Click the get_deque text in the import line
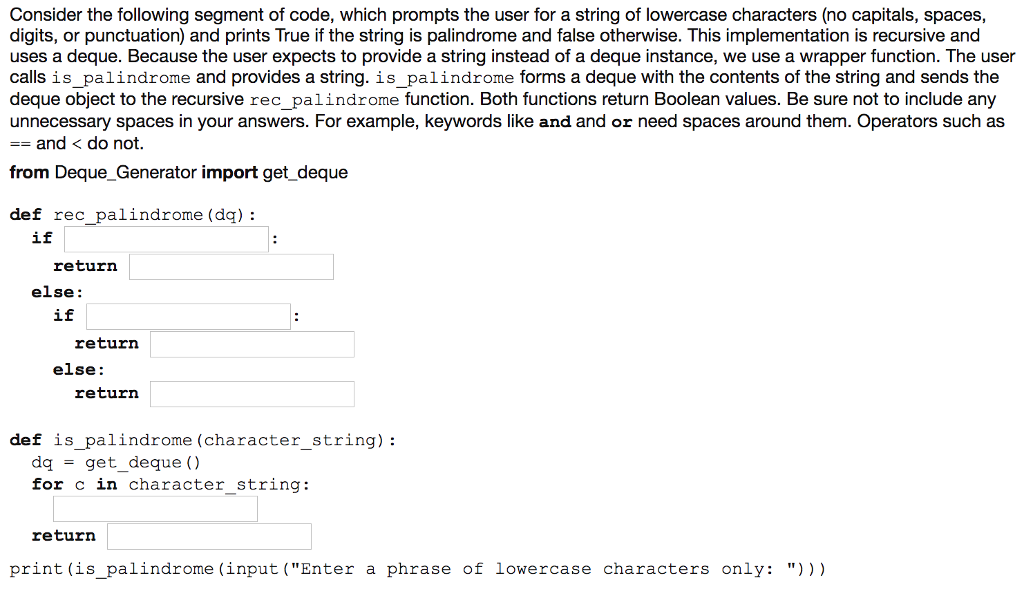 coord(303,172)
